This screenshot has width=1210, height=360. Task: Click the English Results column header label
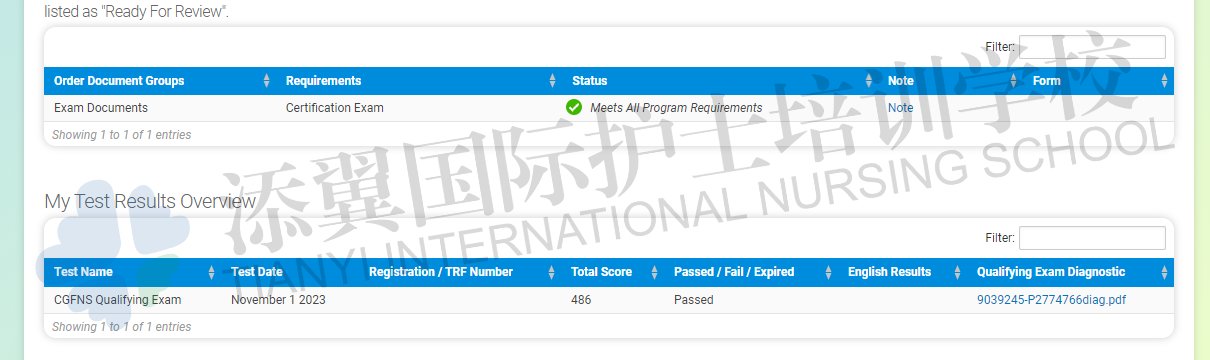click(889, 272)
